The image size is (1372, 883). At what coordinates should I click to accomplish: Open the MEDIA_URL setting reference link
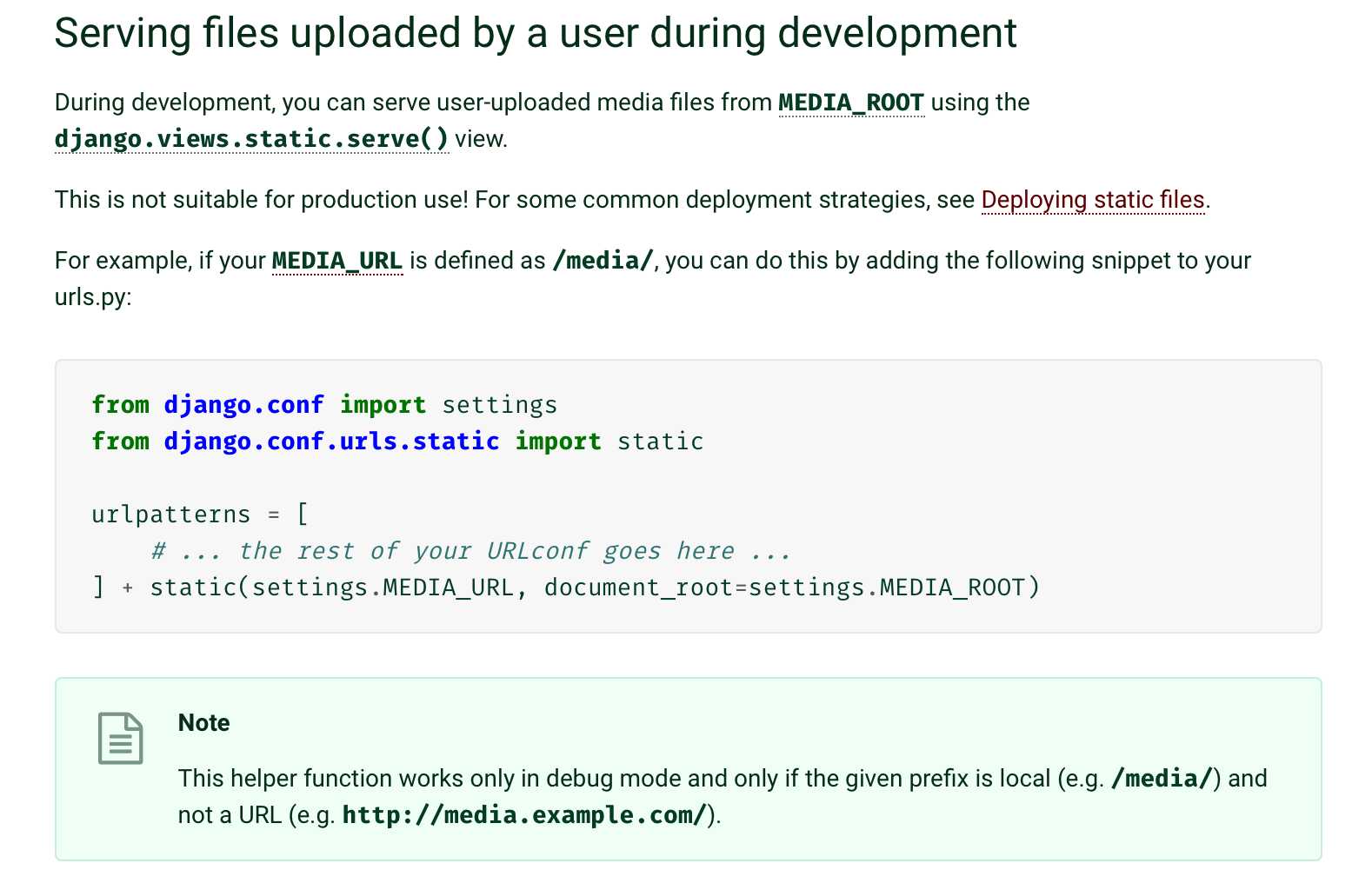pos(337,261)
